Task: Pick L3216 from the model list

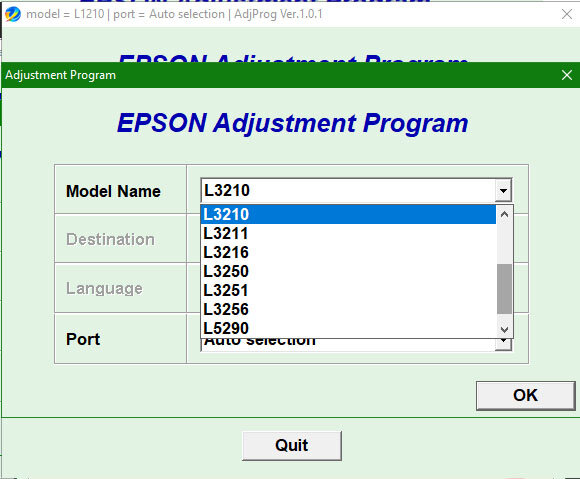Action: point(348,252)
